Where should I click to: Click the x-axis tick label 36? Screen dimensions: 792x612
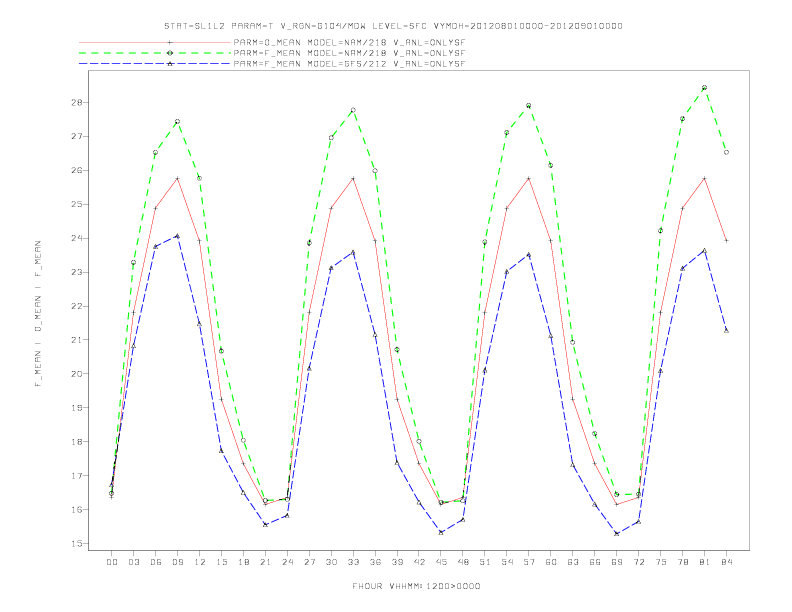[x=375, y=562]
